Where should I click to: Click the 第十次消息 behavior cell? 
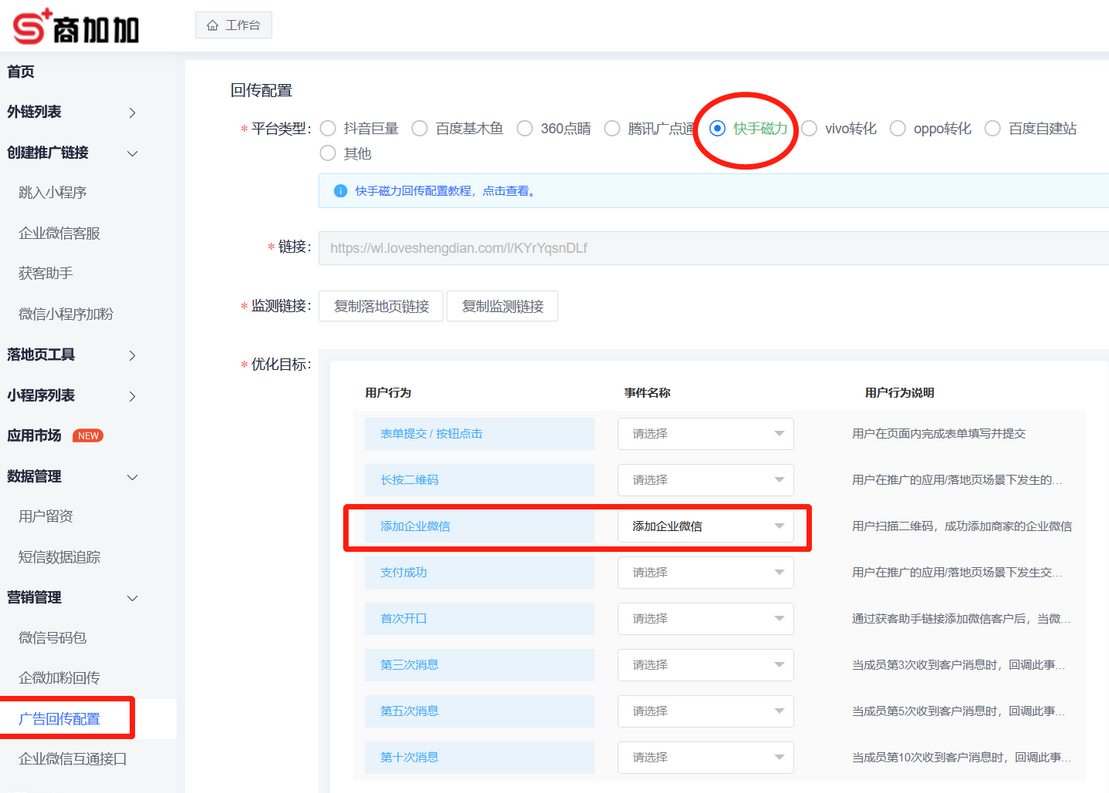pos(480,757)
